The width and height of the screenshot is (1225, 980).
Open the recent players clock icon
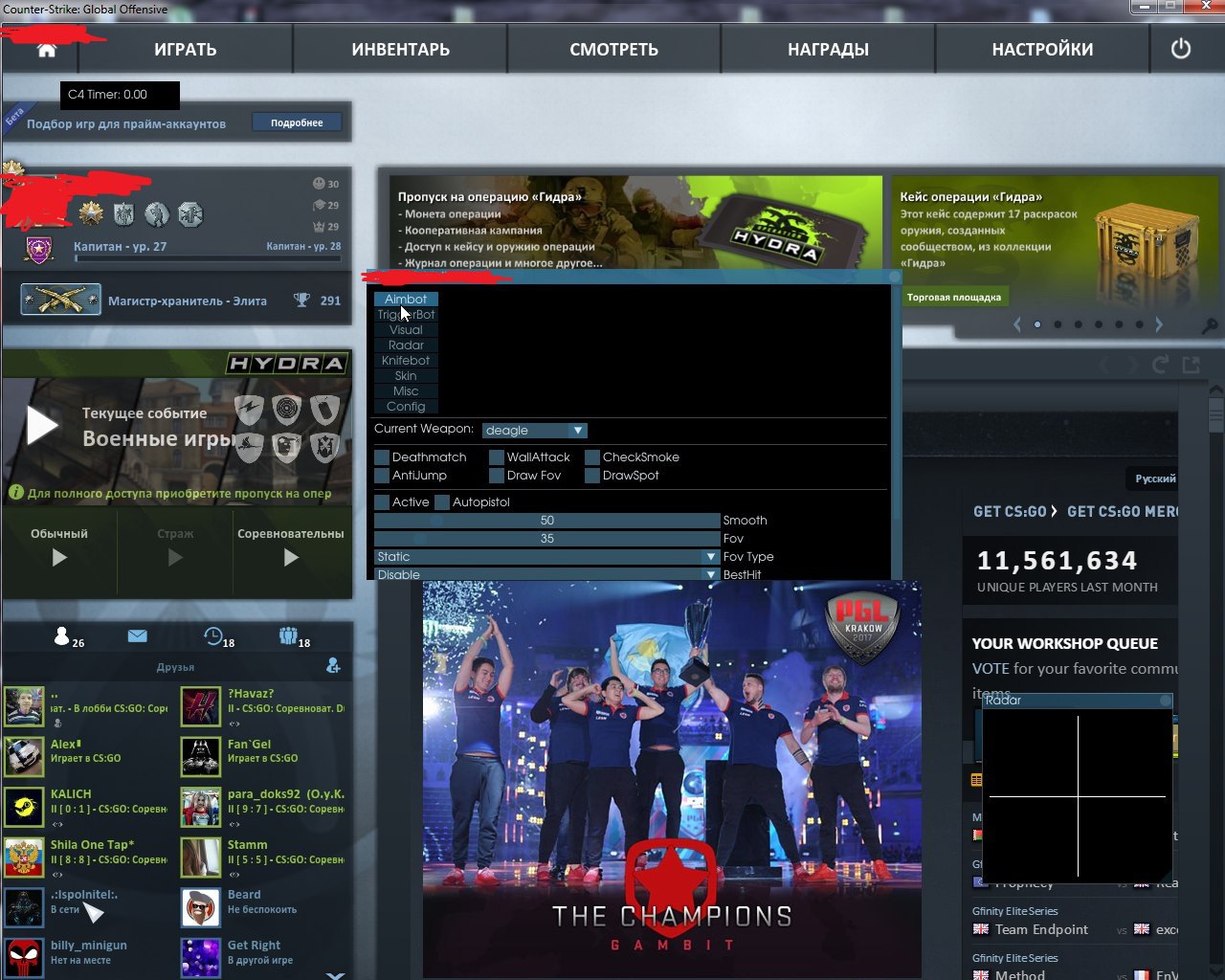[213, 636]
